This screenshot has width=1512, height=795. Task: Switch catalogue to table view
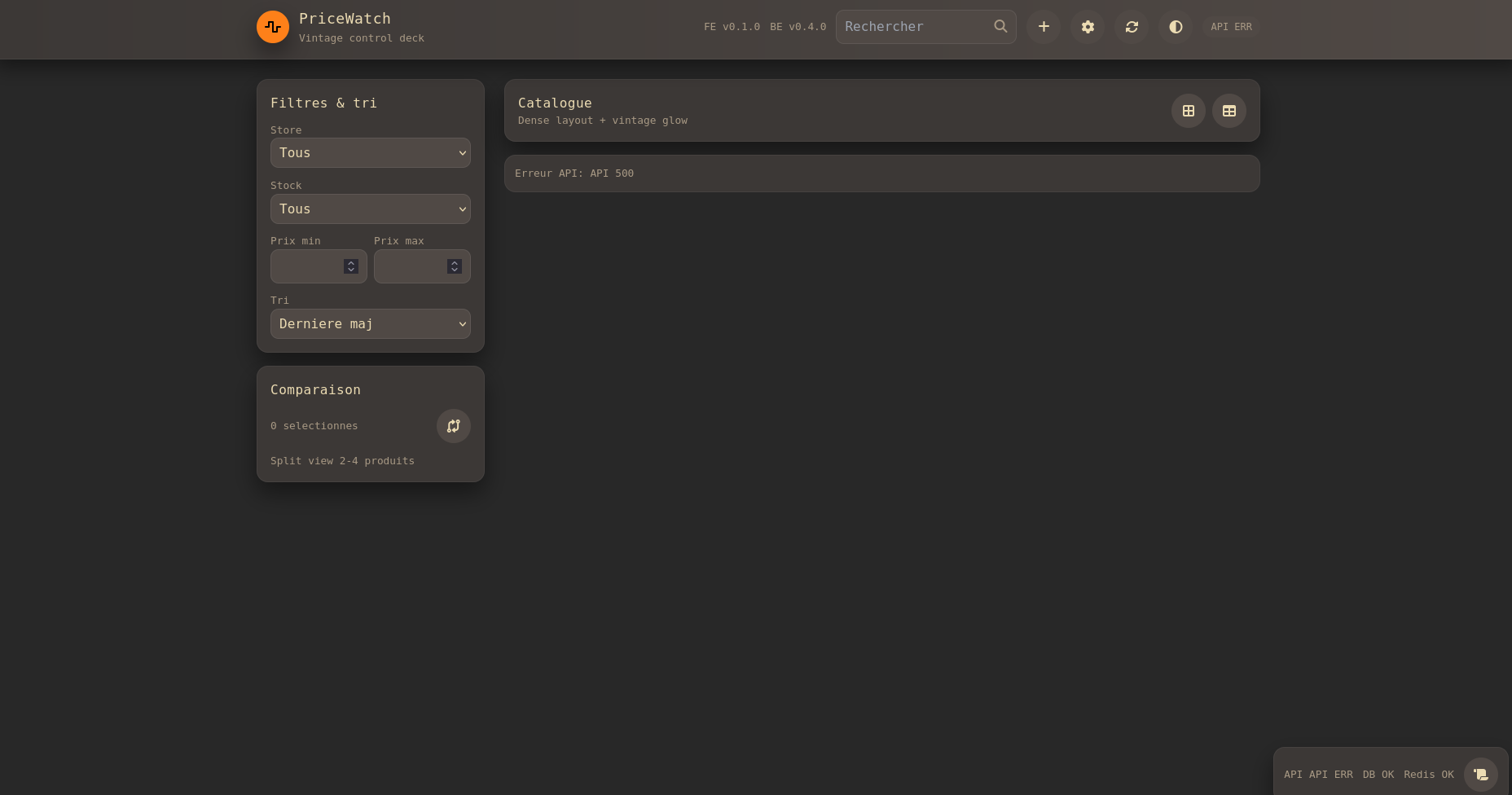pyautogui.click(x=1229, y=111)
